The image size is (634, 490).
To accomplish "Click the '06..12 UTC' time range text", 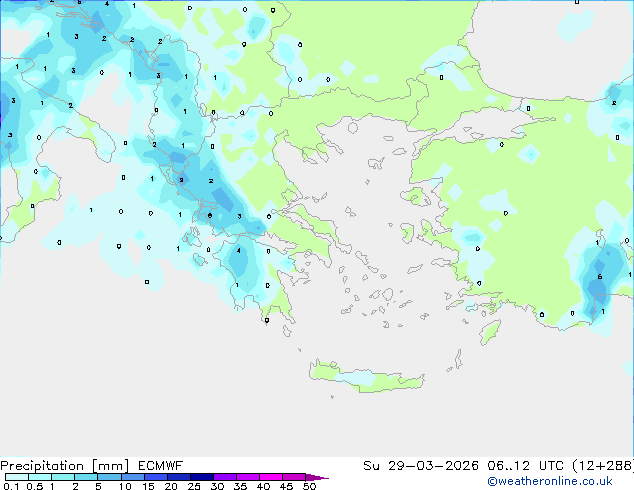I will (525, 466).
